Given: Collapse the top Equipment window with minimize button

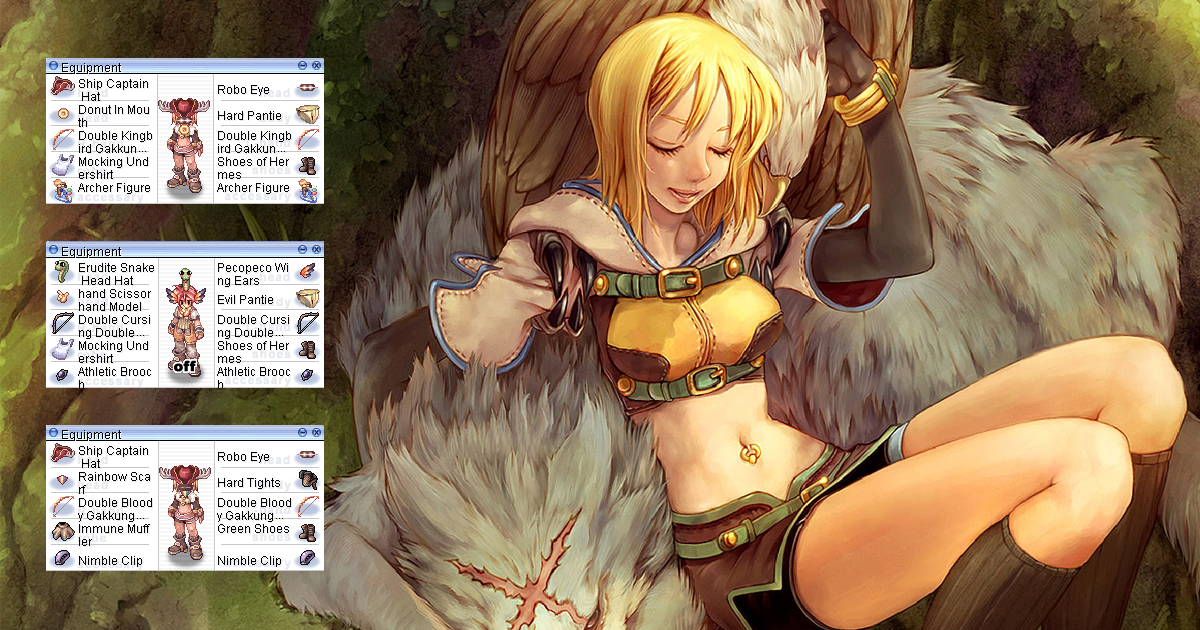Looking at the screenshot, I should point(303,66).
